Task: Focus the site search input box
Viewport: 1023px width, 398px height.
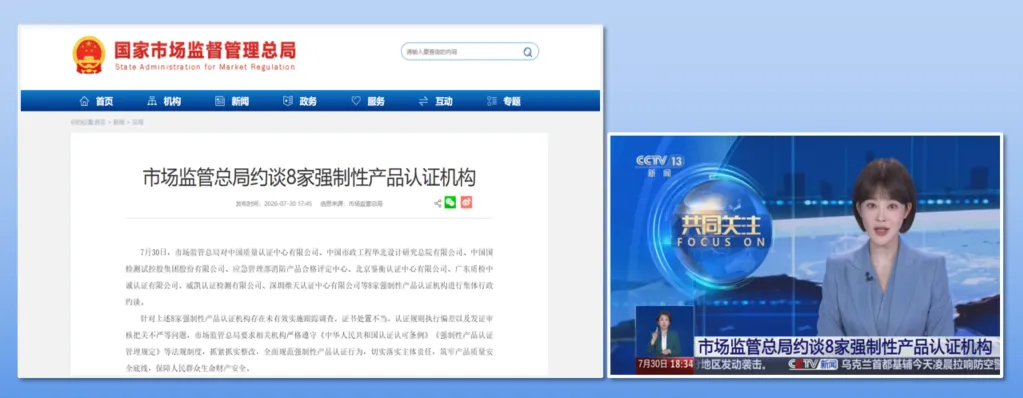Action: tap(470, 52)
